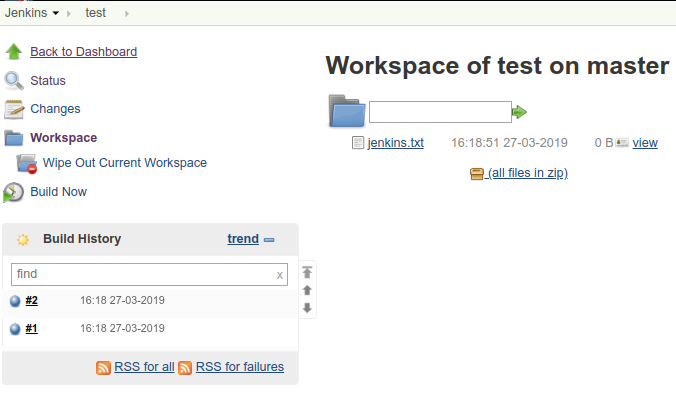Click the document icon beside jenkins.txt
This screenshot has width=676, height=402.
358,143
